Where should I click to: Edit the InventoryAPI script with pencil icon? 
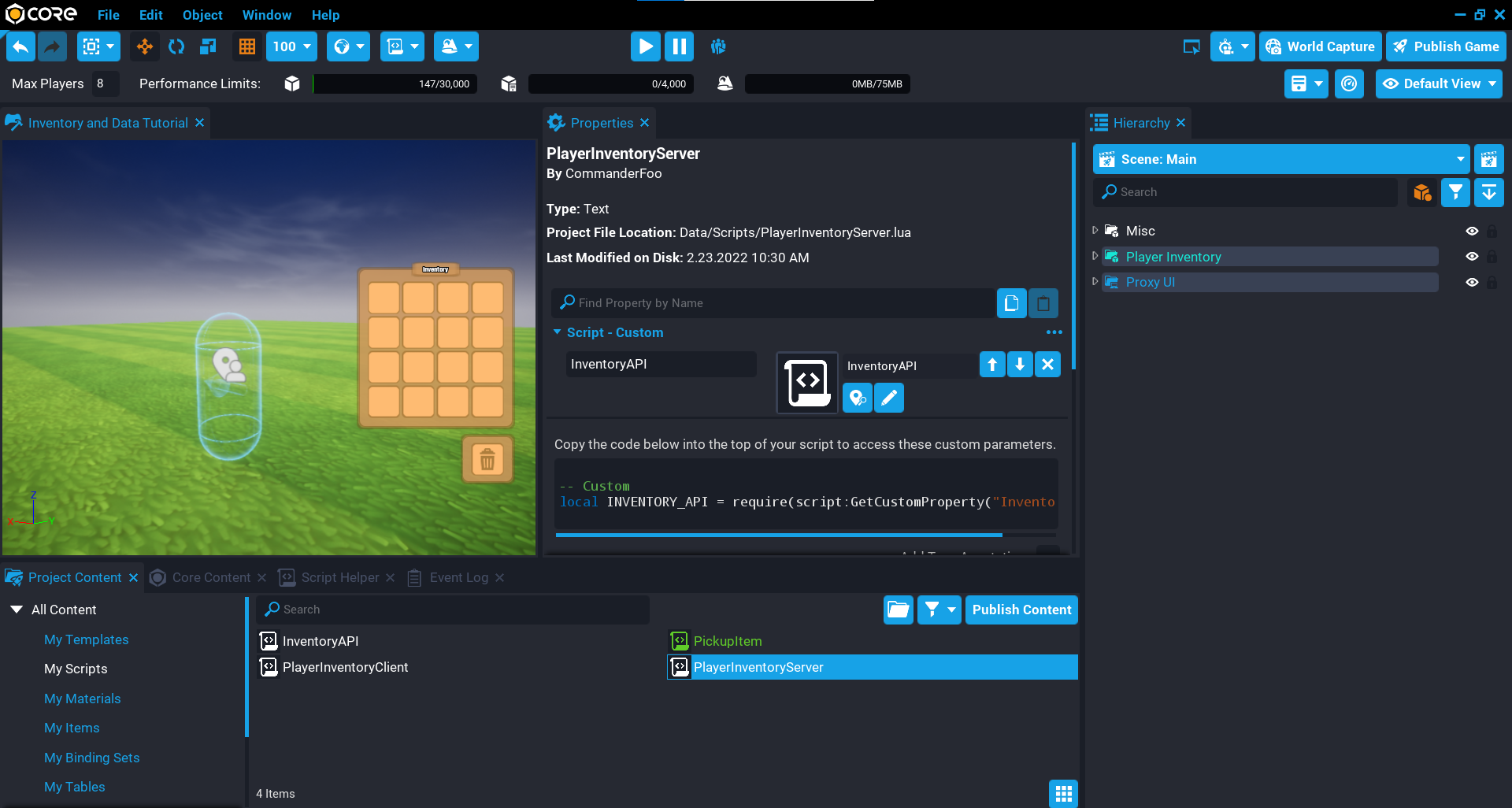click(x=889, y=398)
